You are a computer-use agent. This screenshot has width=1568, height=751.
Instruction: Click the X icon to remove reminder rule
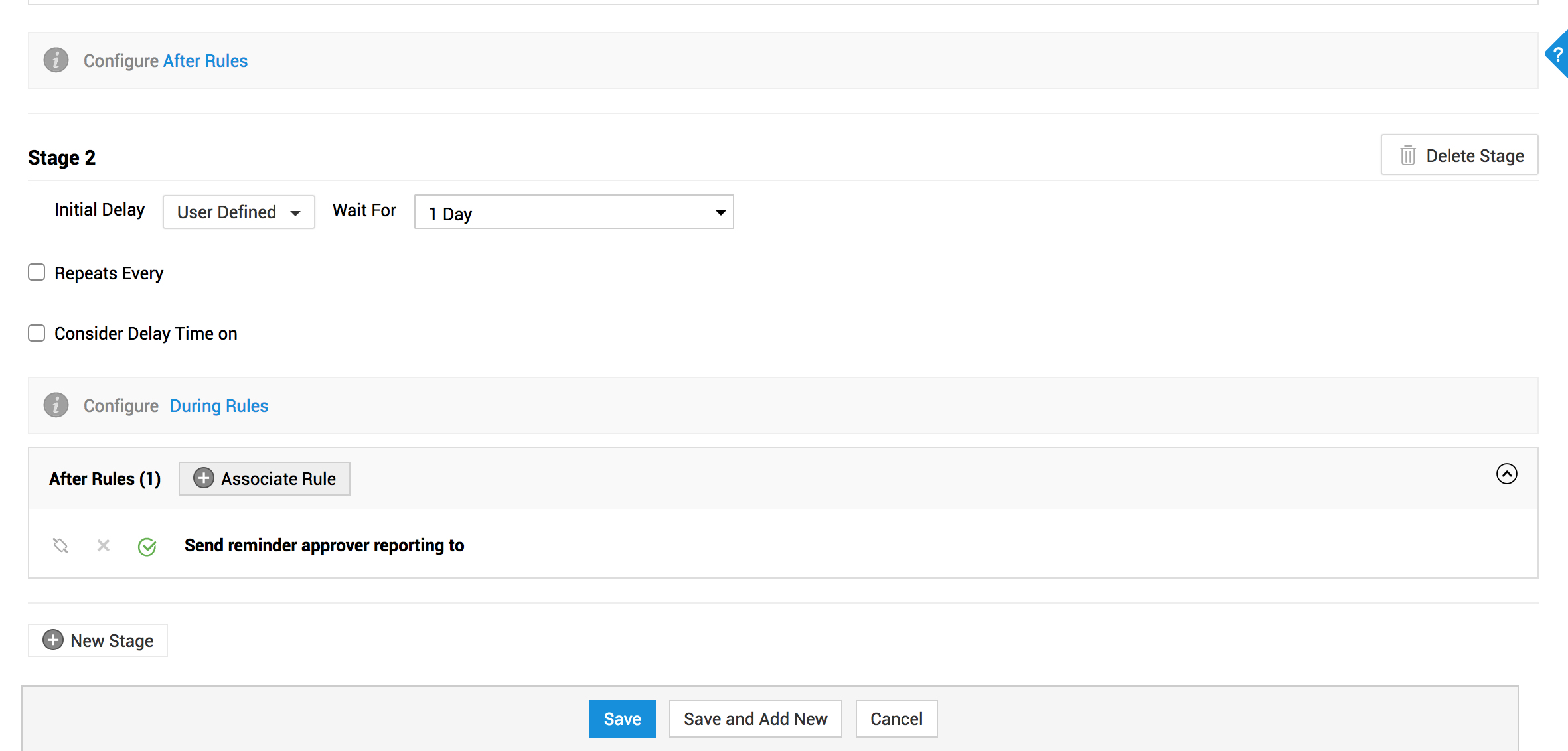point(103,545)
